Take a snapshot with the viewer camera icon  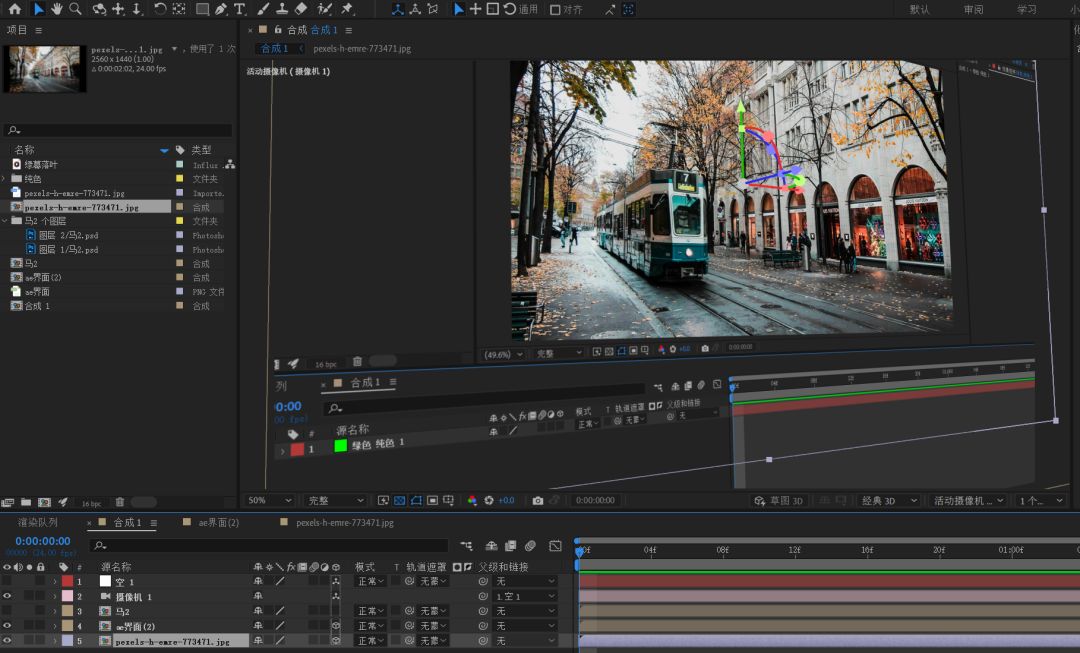(x=538, y=500)
